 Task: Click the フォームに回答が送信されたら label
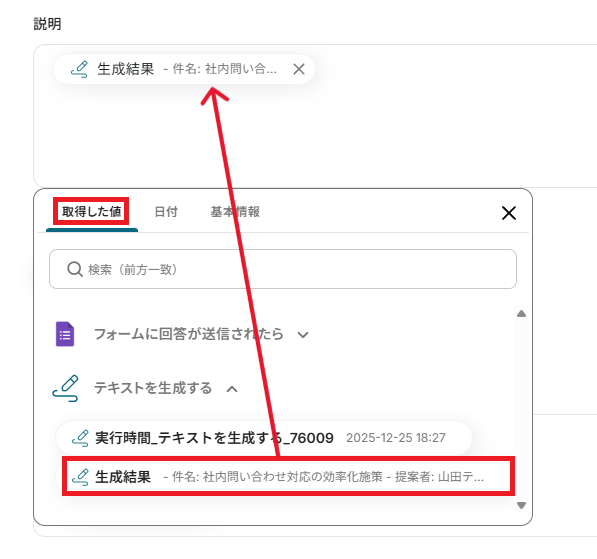189,334
